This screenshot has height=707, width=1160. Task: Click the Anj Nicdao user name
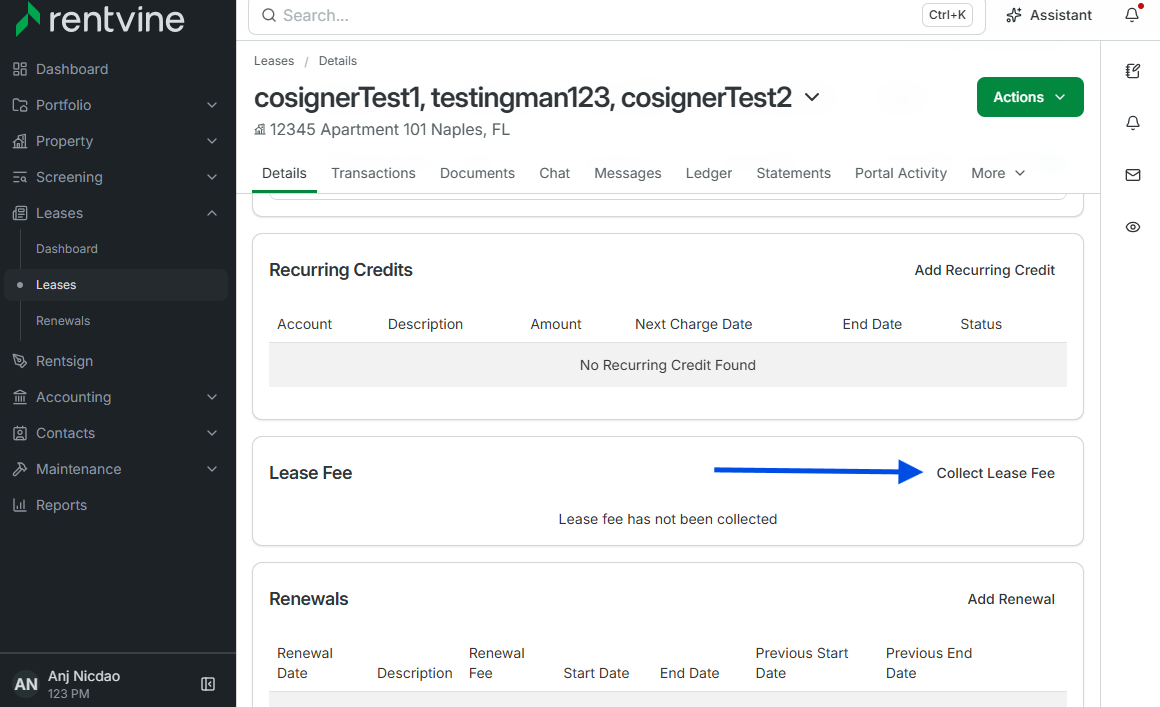click(84, 676)
